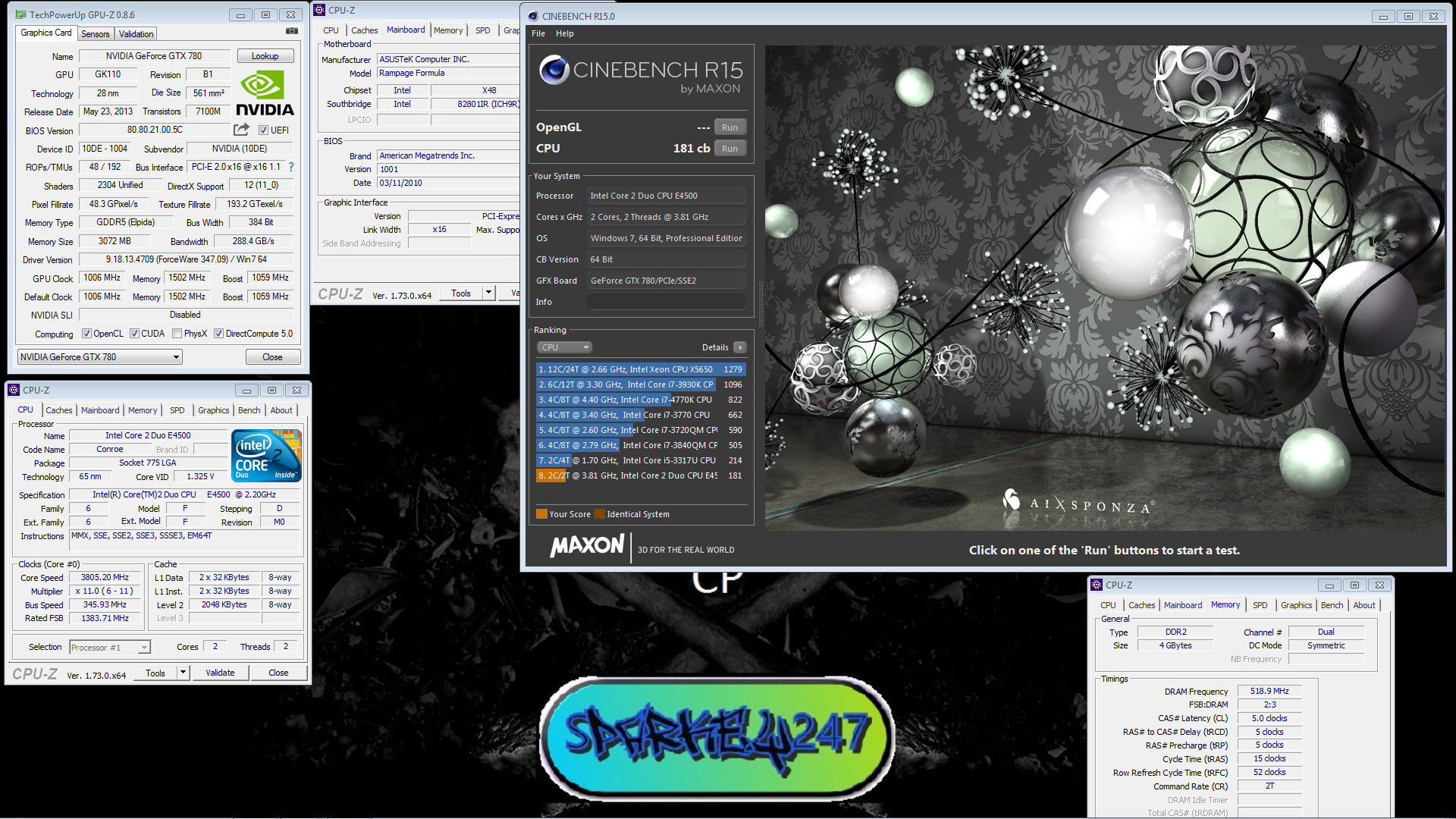Open the CPU ranking dropdown in Cinebench
Image resolution: width=1456 pixels, height=819 pixels.
click(564, 347)
